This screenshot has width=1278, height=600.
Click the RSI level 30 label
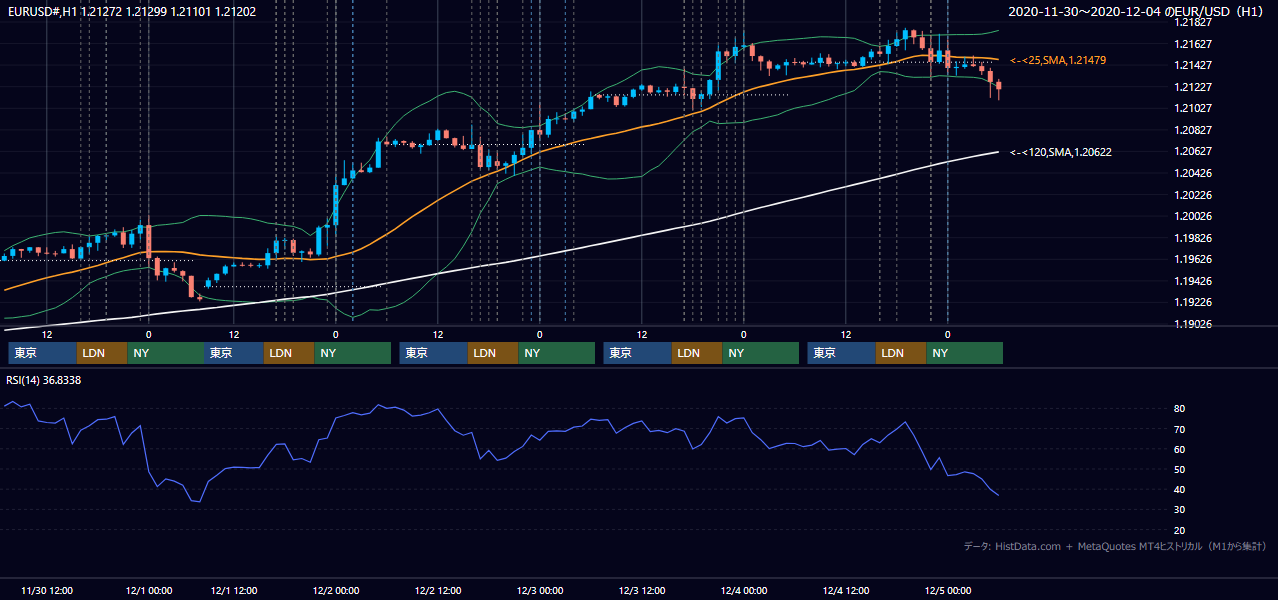1180,510
